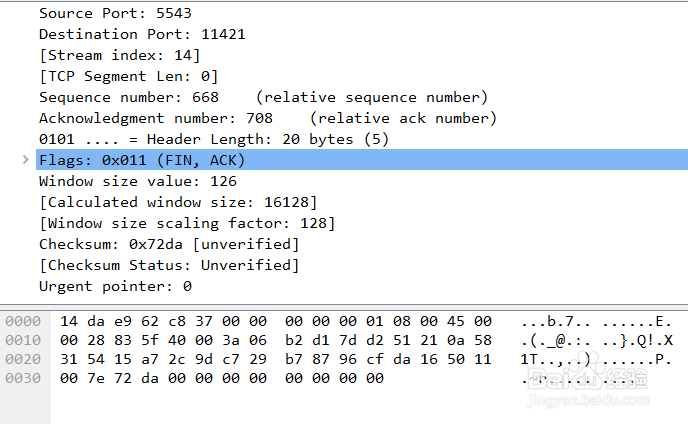
Task: Select the [TCP Segment Len: 0] line
Action: (x=129, y=76)
